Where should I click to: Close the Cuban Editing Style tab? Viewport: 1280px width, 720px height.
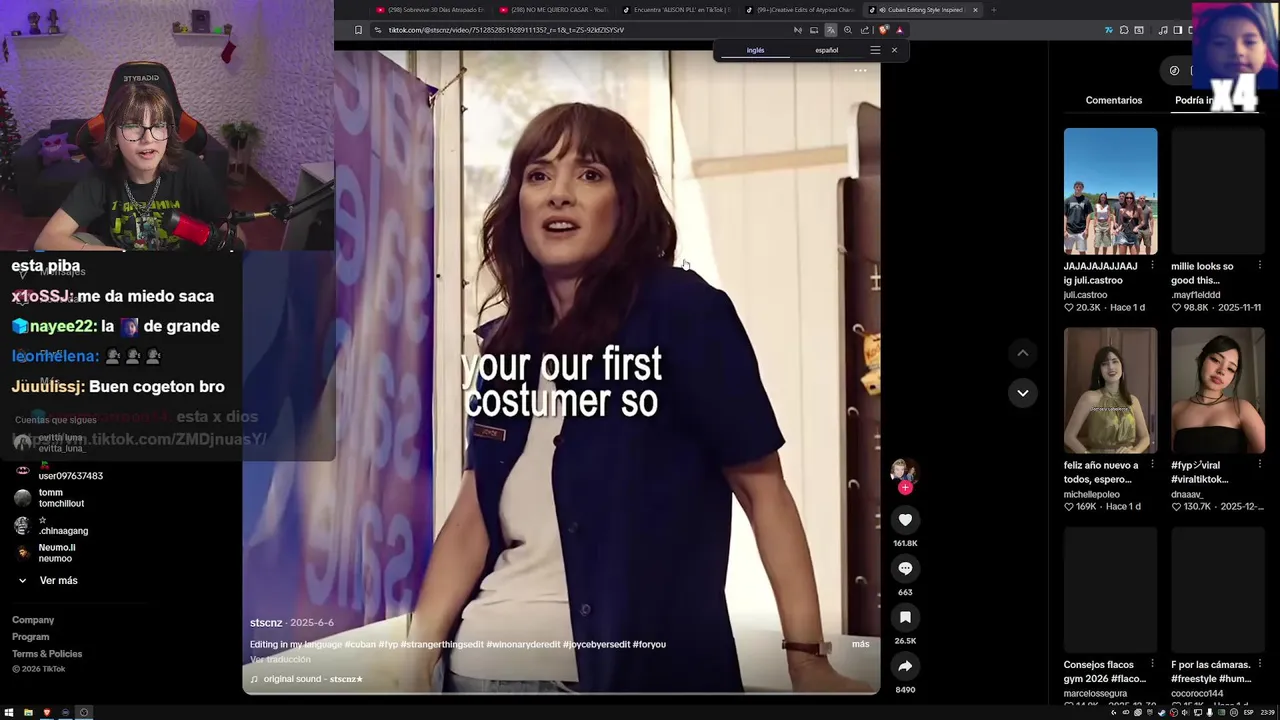[975, 10]
